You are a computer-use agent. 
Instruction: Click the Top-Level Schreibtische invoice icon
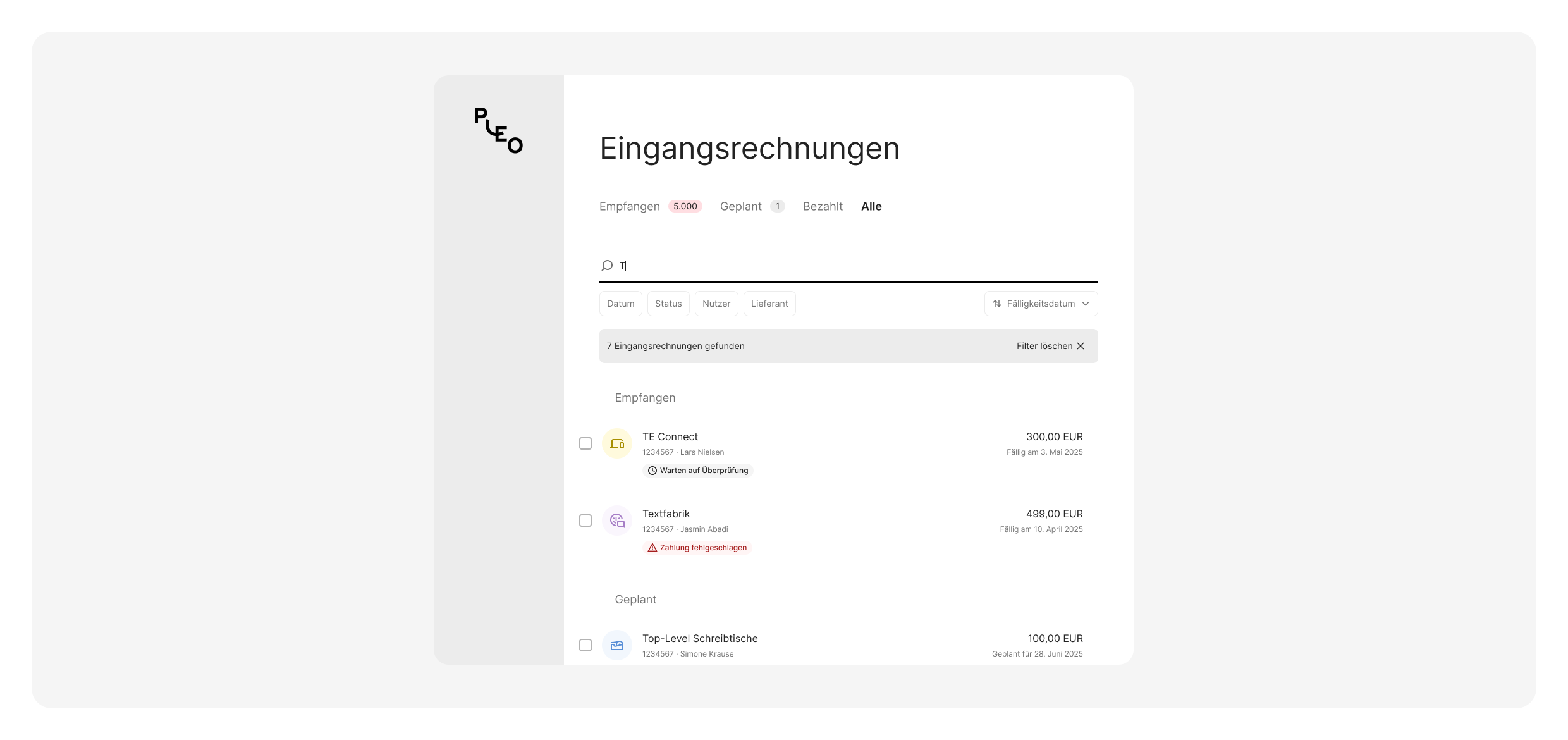click(616, 645)
